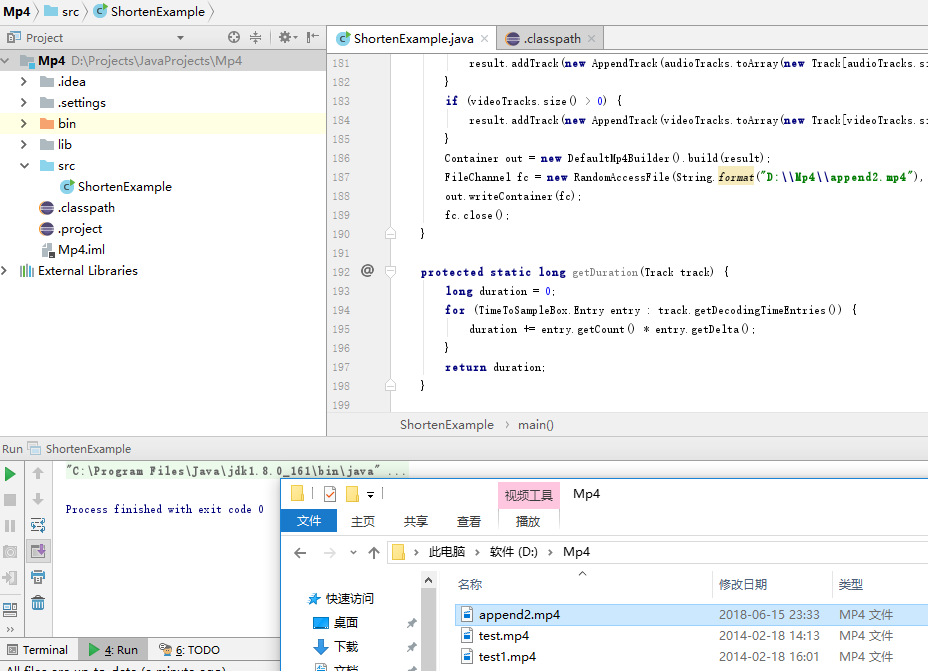Expand the lib folder
The width and height of the screenshot is (928, 671).
point(24,144)
